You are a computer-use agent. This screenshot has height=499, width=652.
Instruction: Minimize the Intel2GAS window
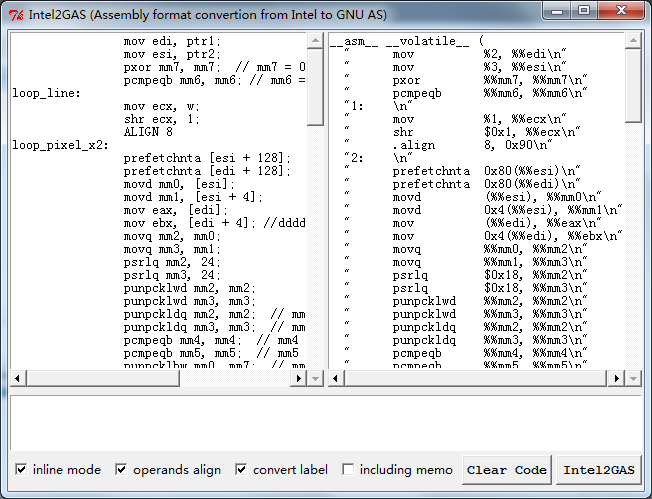(x=557, y=11)
